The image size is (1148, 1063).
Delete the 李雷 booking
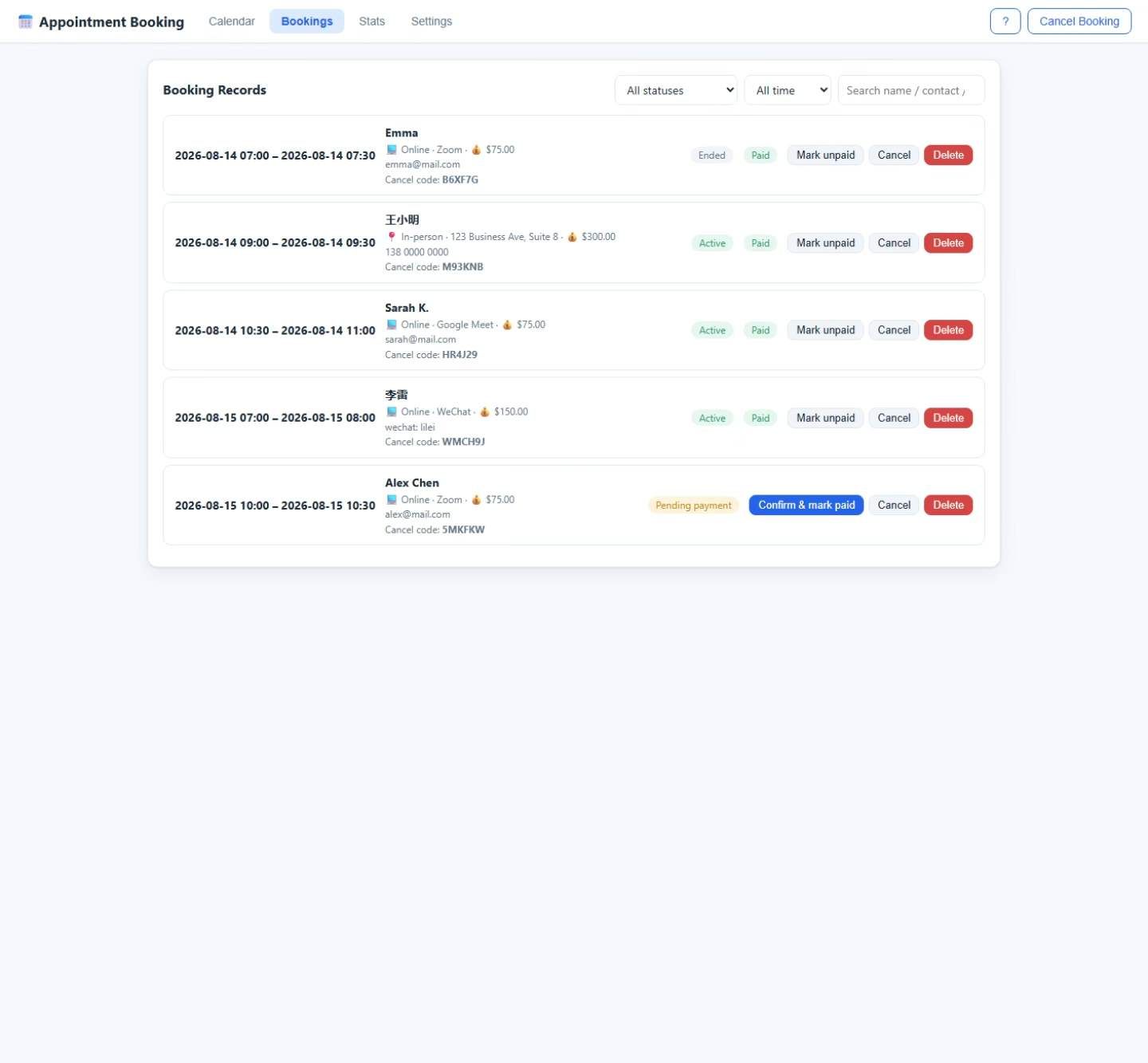click(x=948, y=418)
